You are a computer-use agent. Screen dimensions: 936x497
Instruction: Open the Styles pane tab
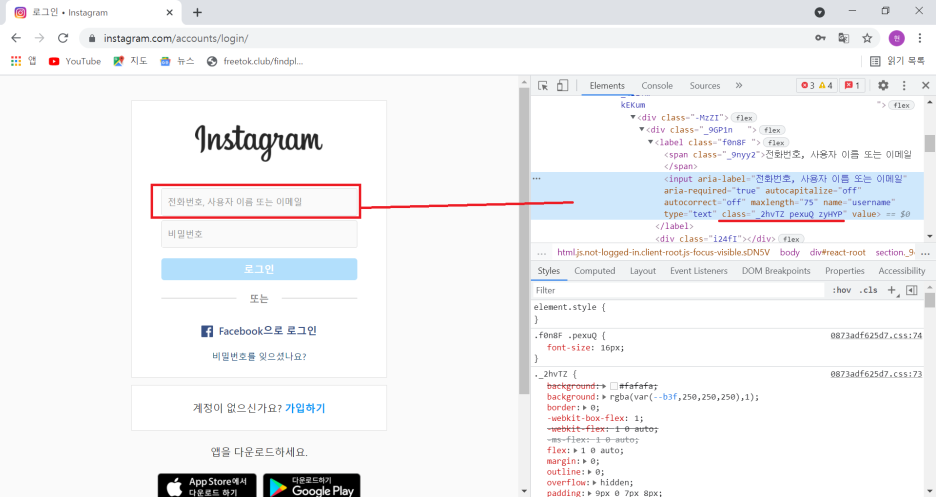(549, 271)
